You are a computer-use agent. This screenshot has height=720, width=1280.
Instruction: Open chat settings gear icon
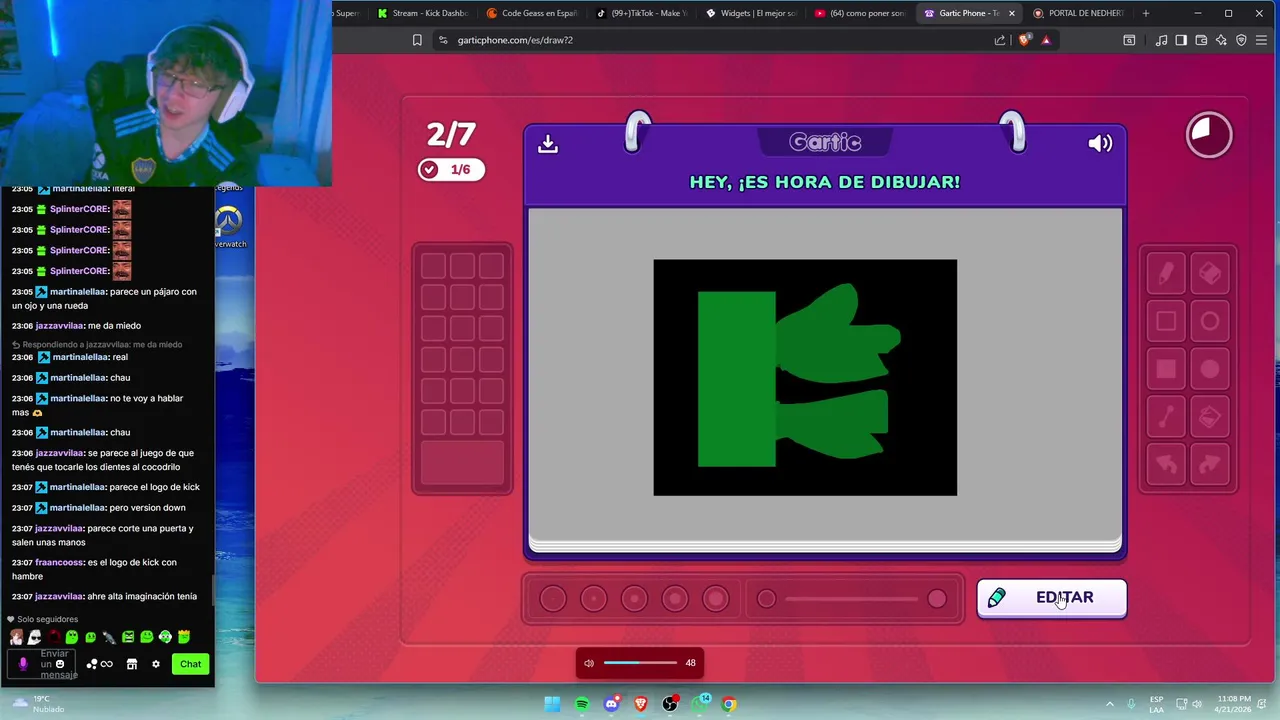tap(155, 664)
